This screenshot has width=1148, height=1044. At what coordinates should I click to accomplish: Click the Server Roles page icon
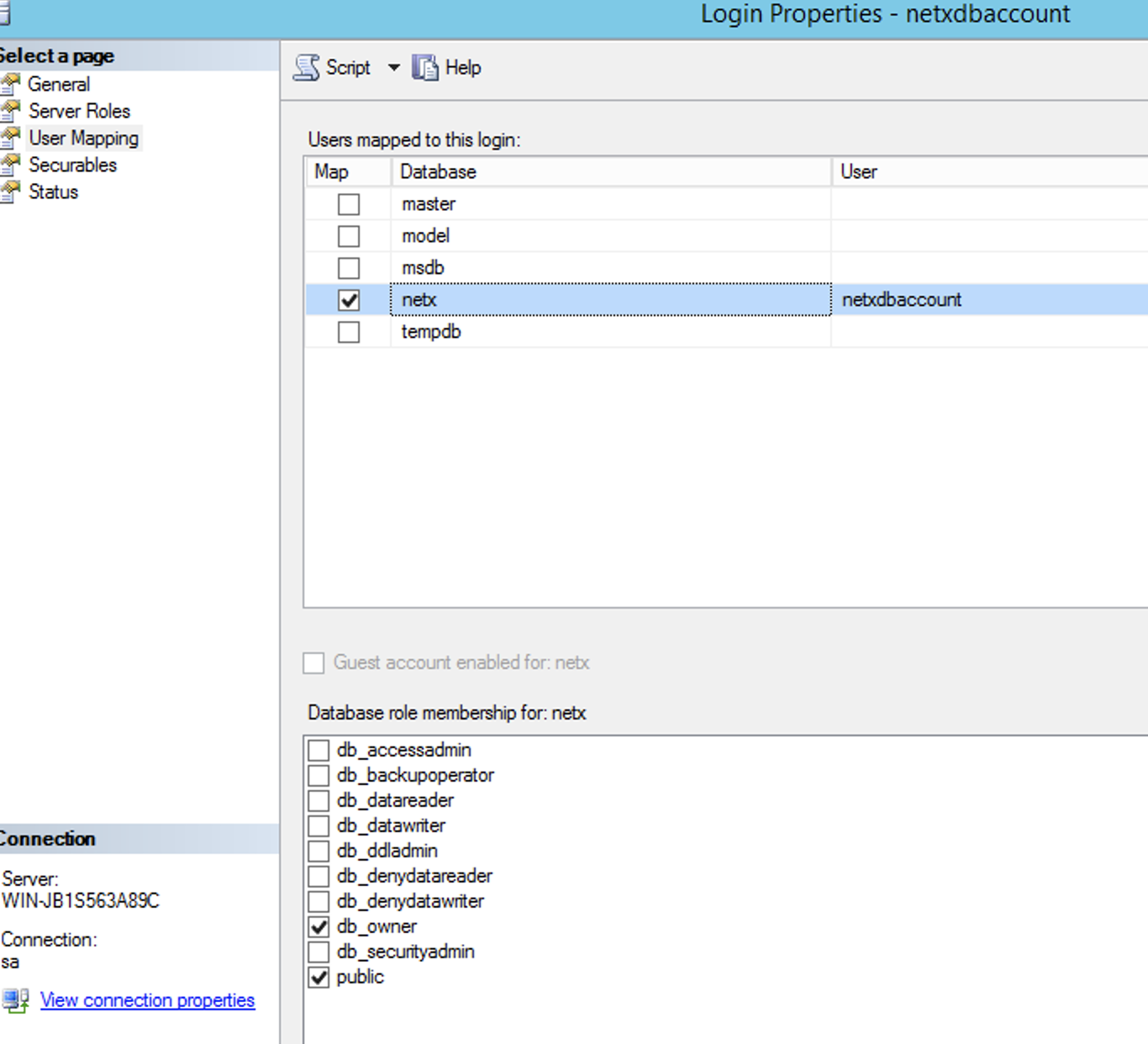tap(10, 111)
